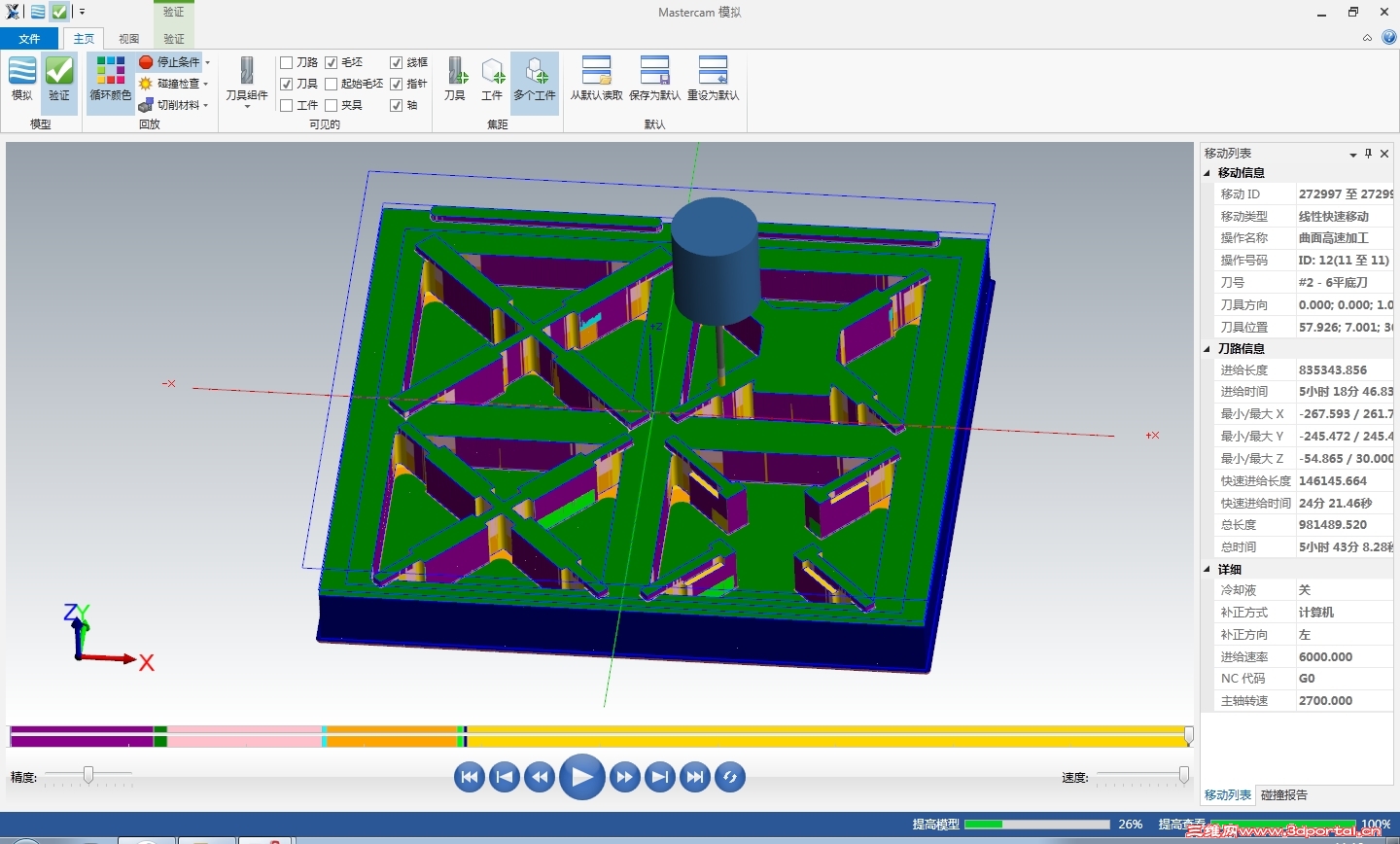Collapse the ribbon using the caret icon
Screen dimensions: 1400x844
pos(1367,38)
